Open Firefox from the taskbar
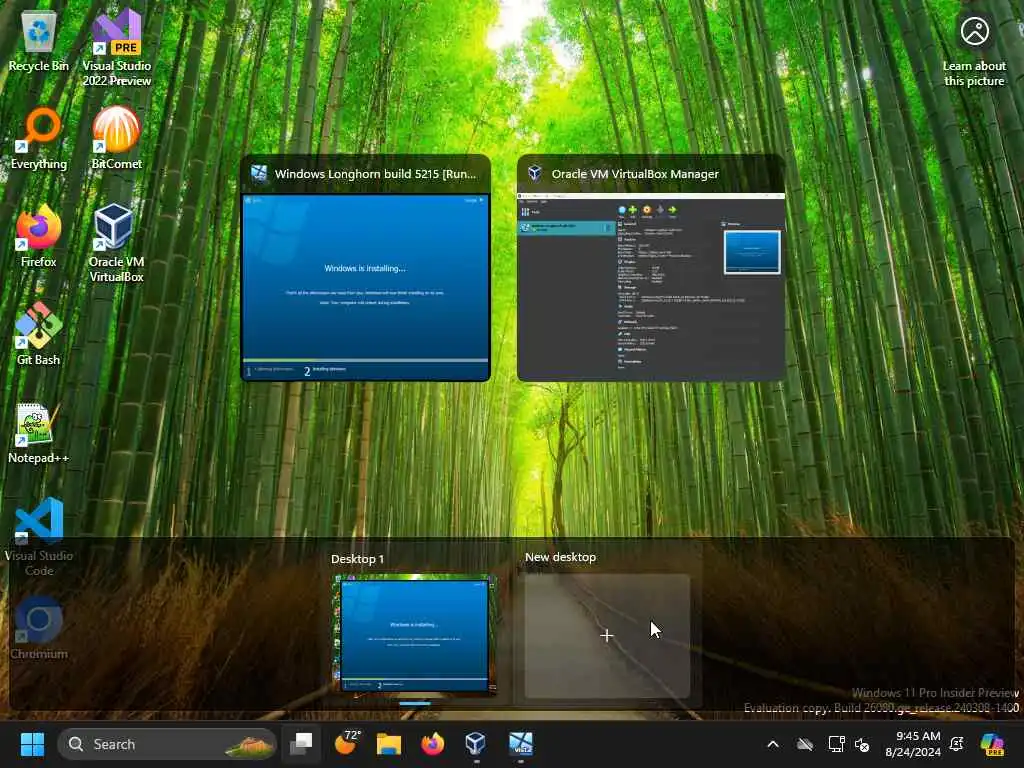 [432, 744]
